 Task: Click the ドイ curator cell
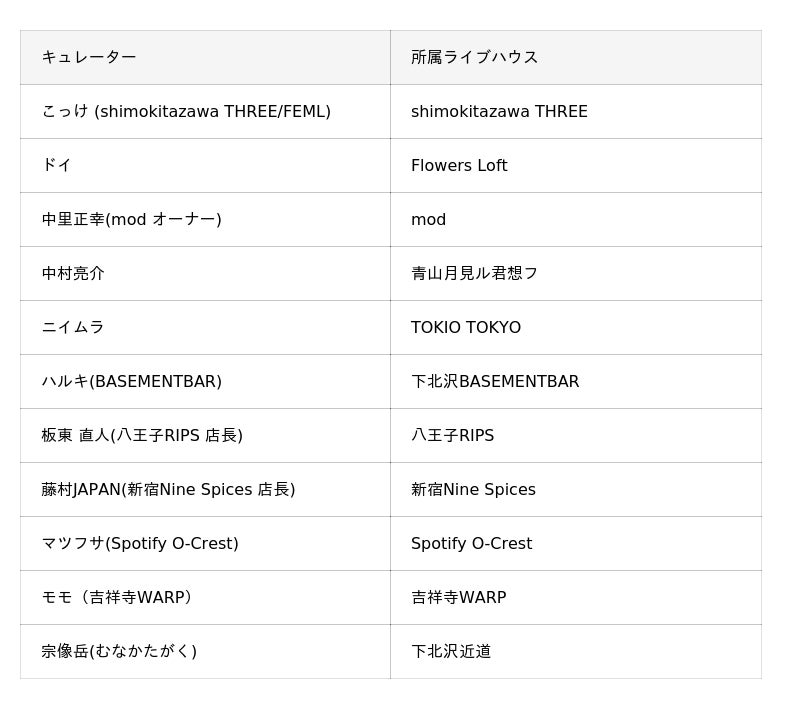(205, 165)
